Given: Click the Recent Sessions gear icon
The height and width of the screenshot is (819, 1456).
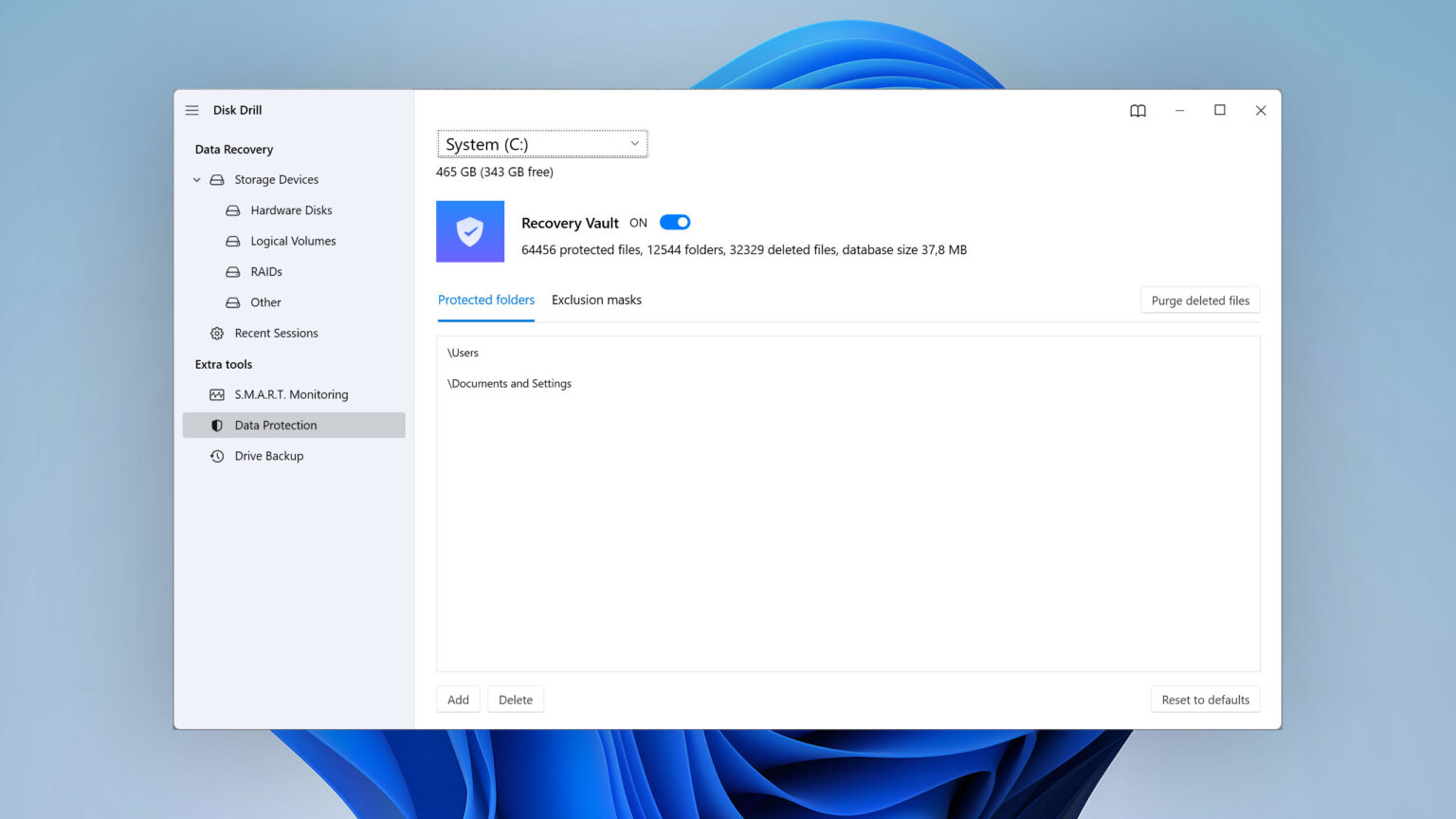Looking at the screenshot, I should [215, 333].
